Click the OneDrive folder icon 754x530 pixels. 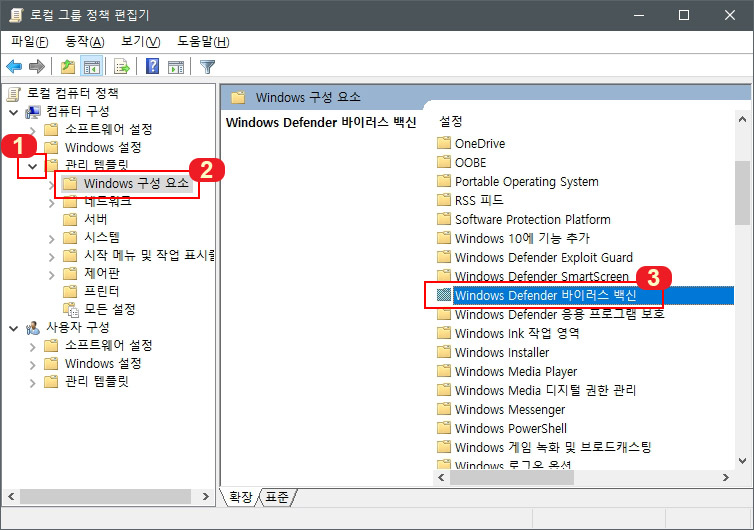coord(443,143)
